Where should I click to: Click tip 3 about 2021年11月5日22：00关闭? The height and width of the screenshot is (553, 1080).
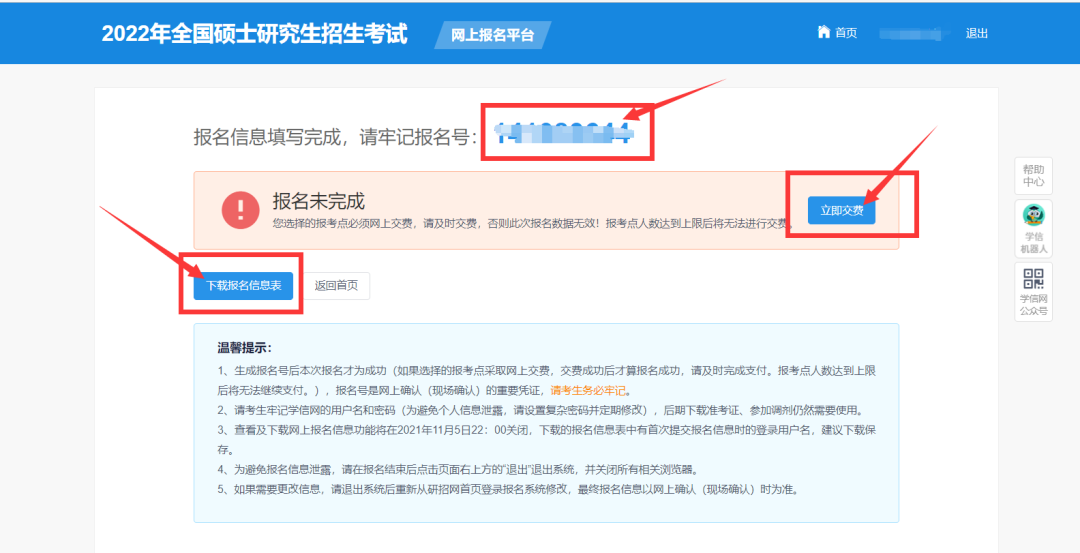547,441
